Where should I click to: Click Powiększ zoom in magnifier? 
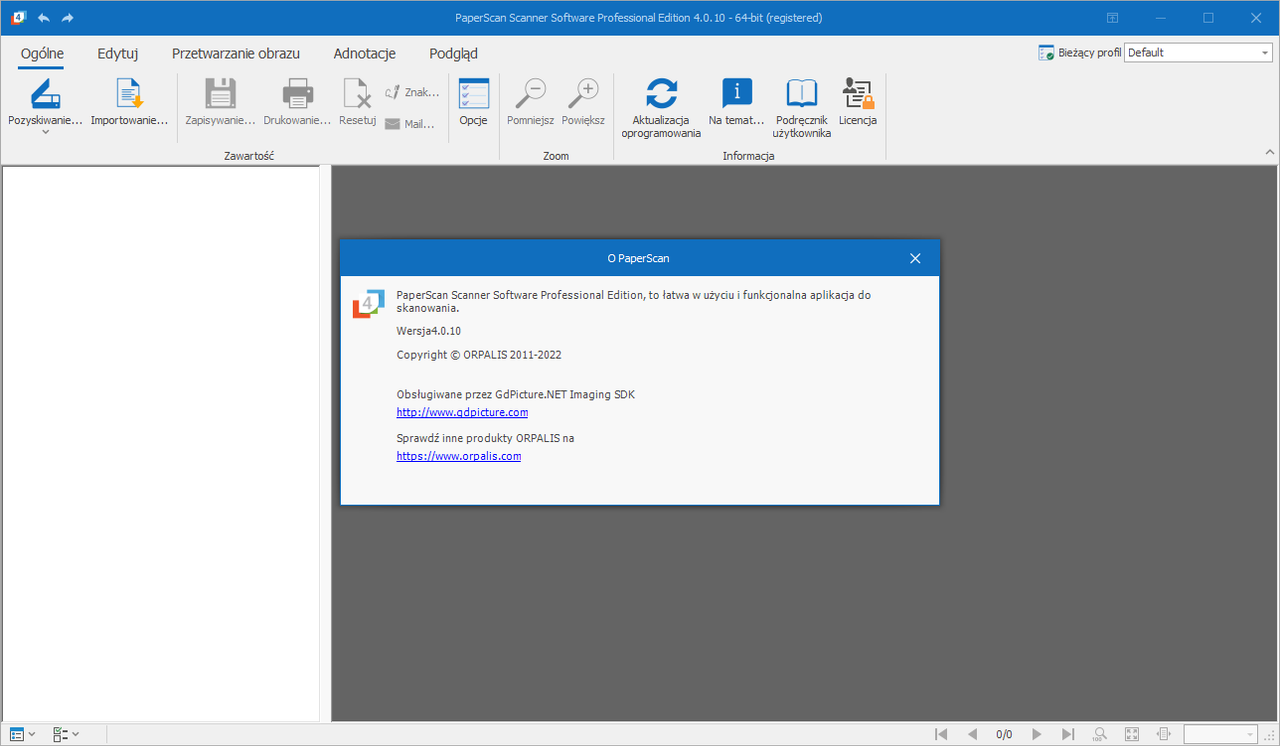click(x=583, y=93)
